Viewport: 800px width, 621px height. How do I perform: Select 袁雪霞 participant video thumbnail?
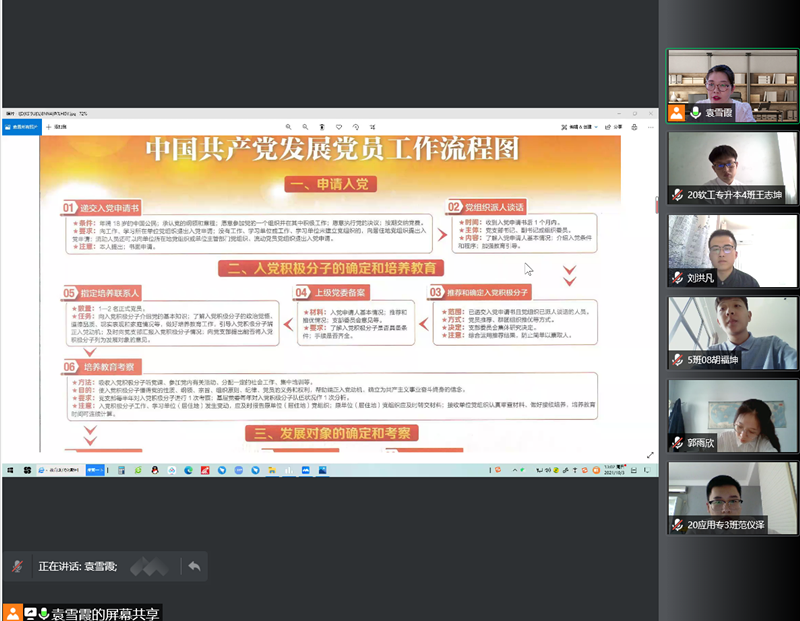tap(732, 86)
